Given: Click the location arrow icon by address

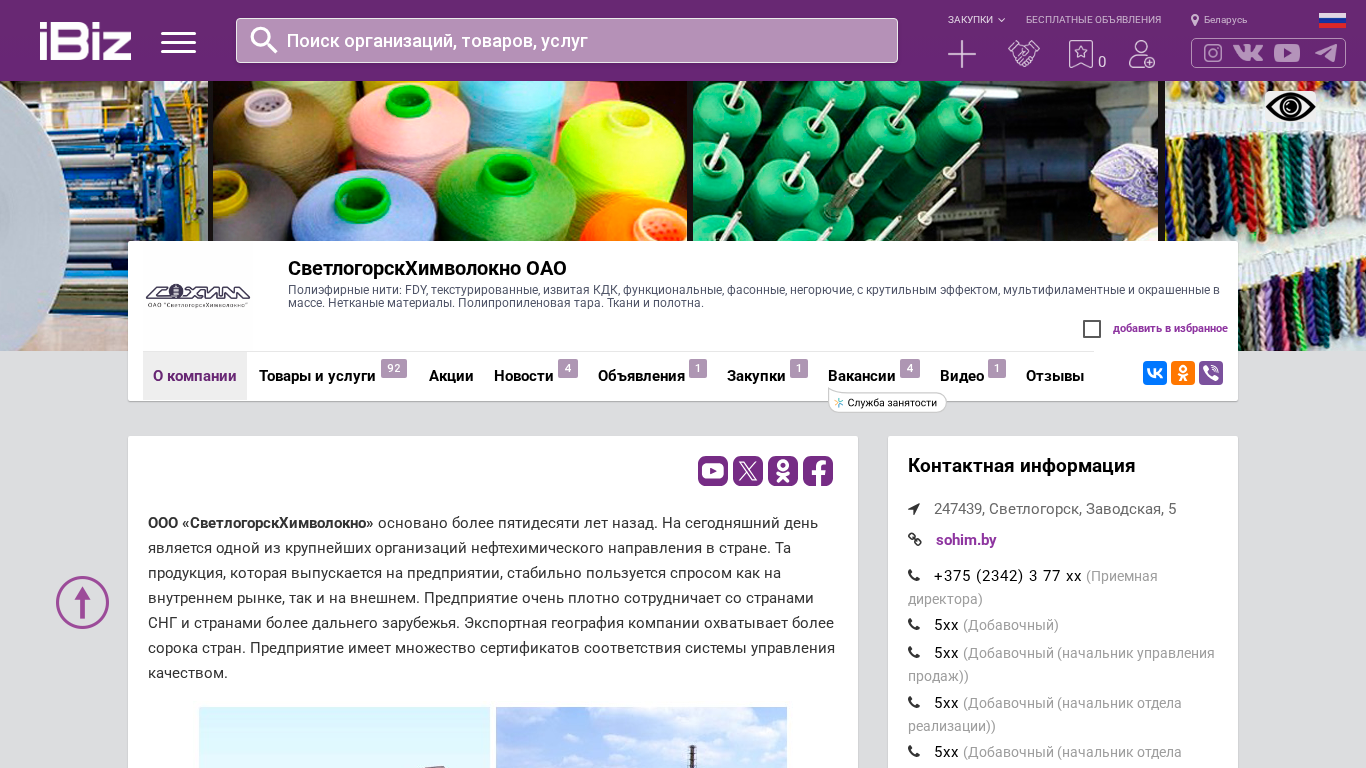Looking at the screenshot, I should 914,509.
